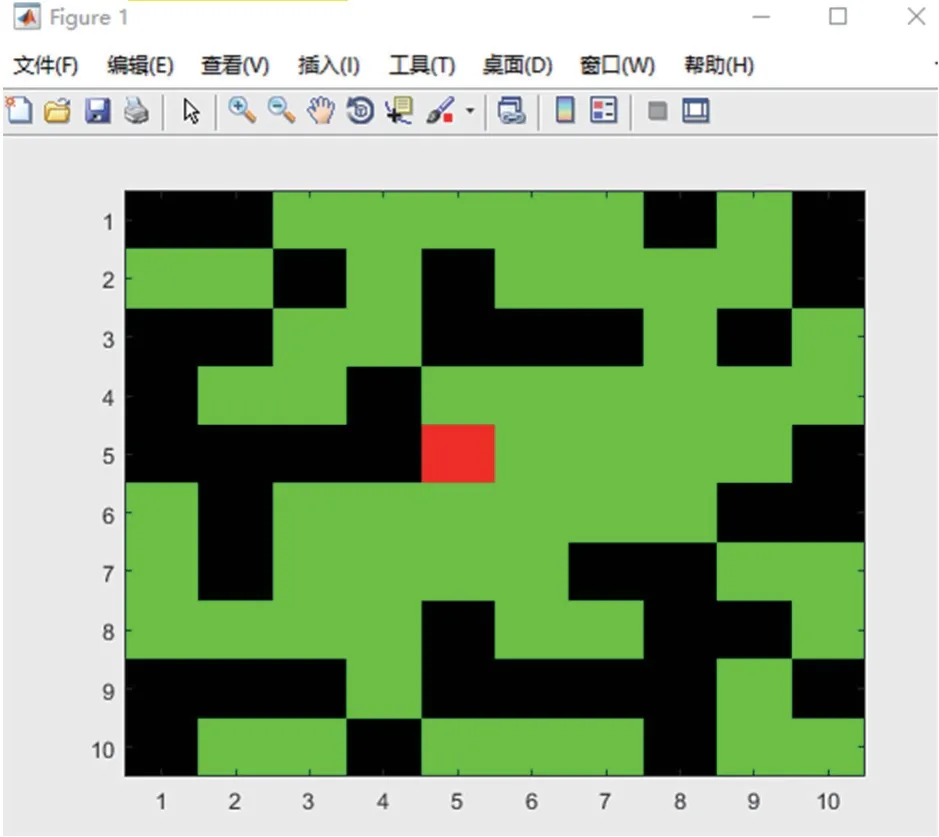This screenshot has height=837, width=939.
Task: Open the 查看(V) menu
Action: 235,65
